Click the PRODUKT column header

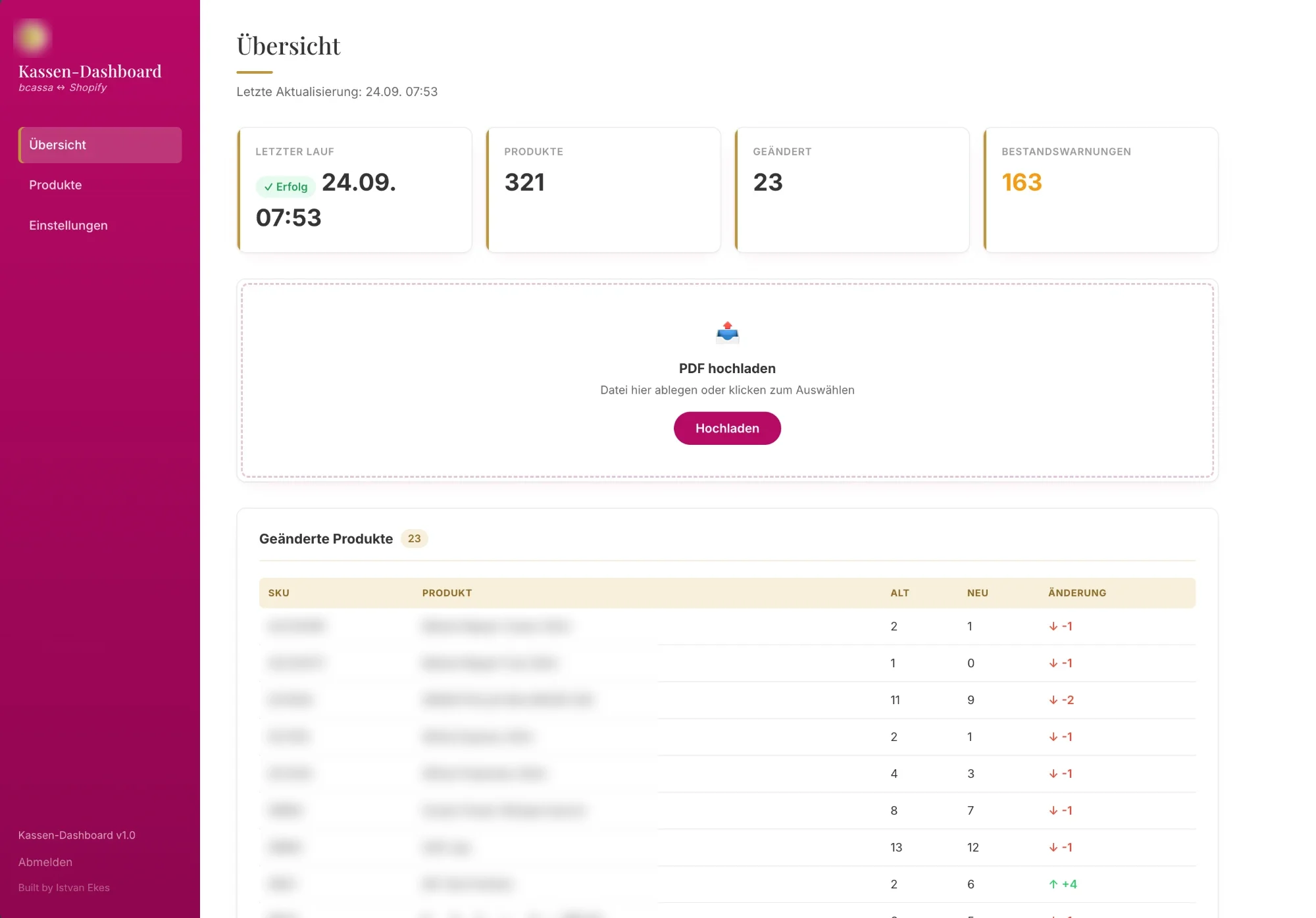(447, 593)
